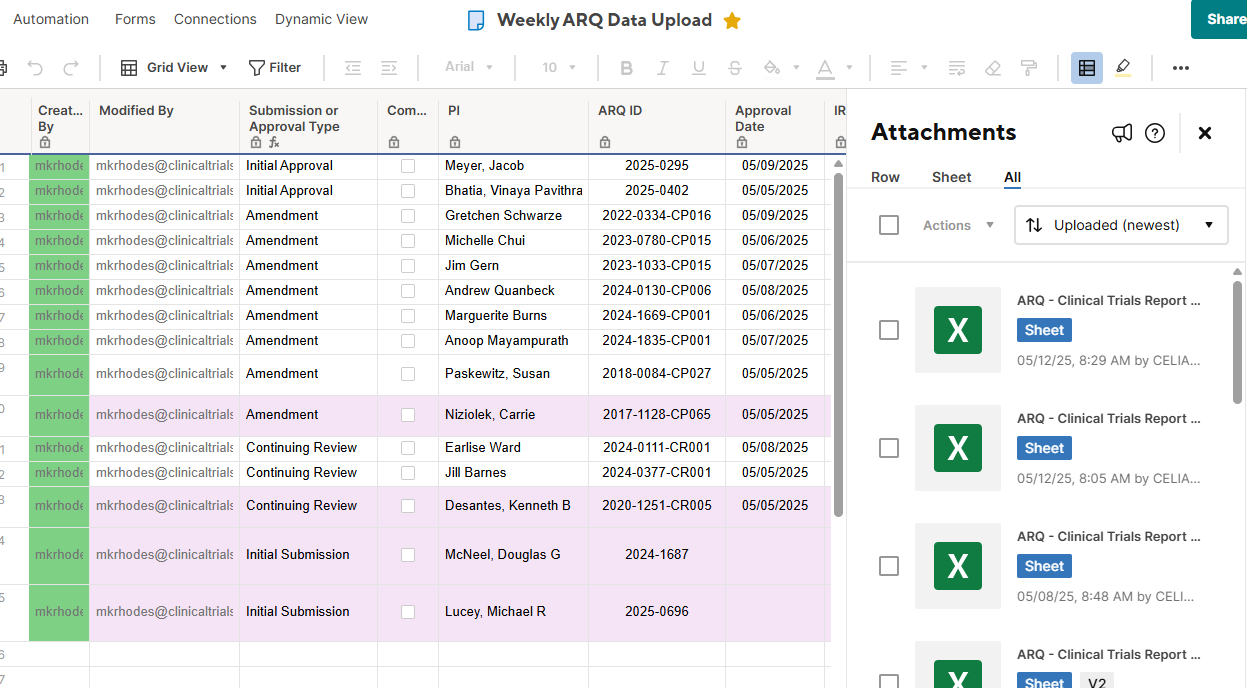Viewport: 1247px width, 688px height.
Task: Close the Attachments panel
Action: 1205,133
